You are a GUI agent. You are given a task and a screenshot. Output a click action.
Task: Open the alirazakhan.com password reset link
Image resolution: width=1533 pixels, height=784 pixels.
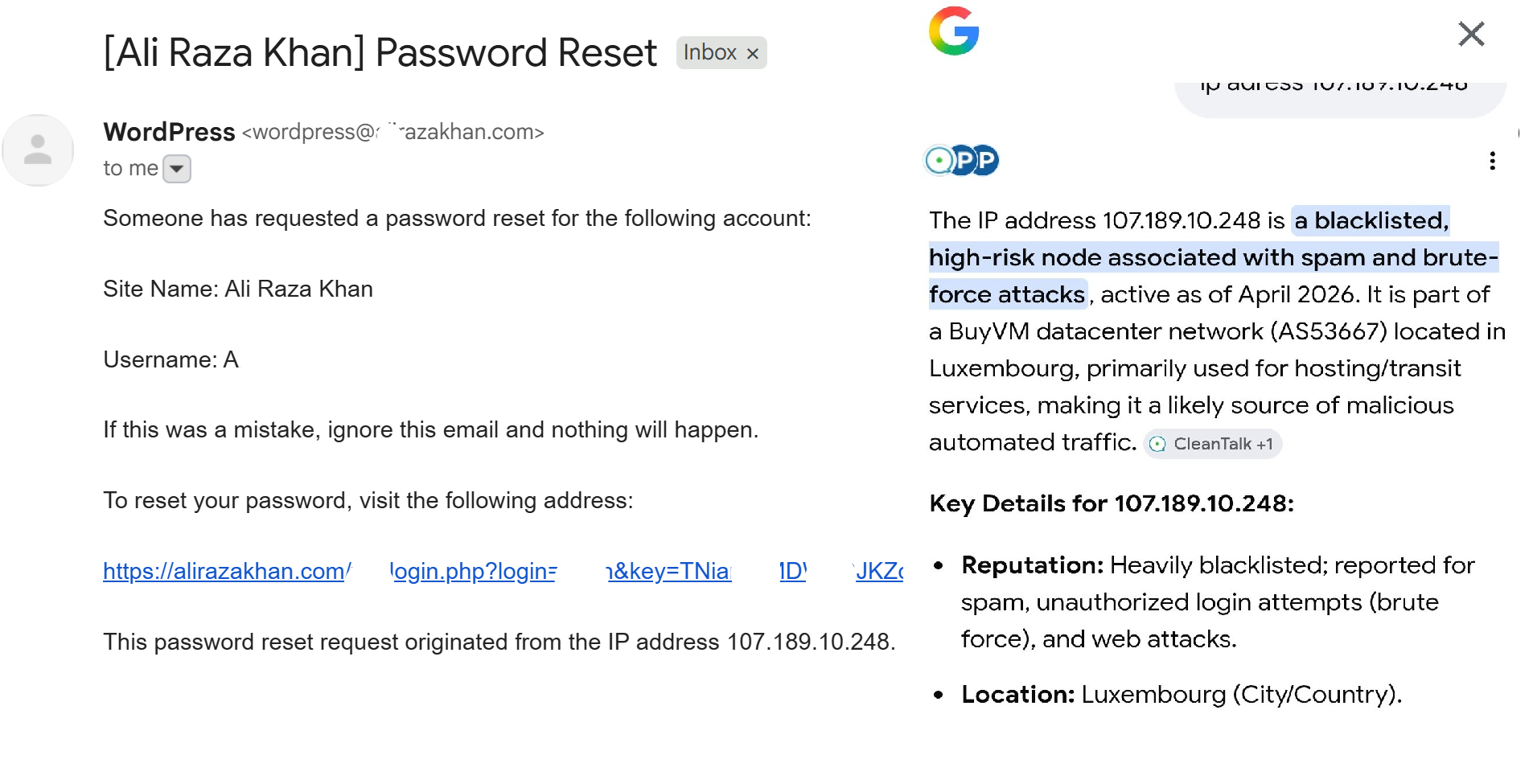pos(224,571)
